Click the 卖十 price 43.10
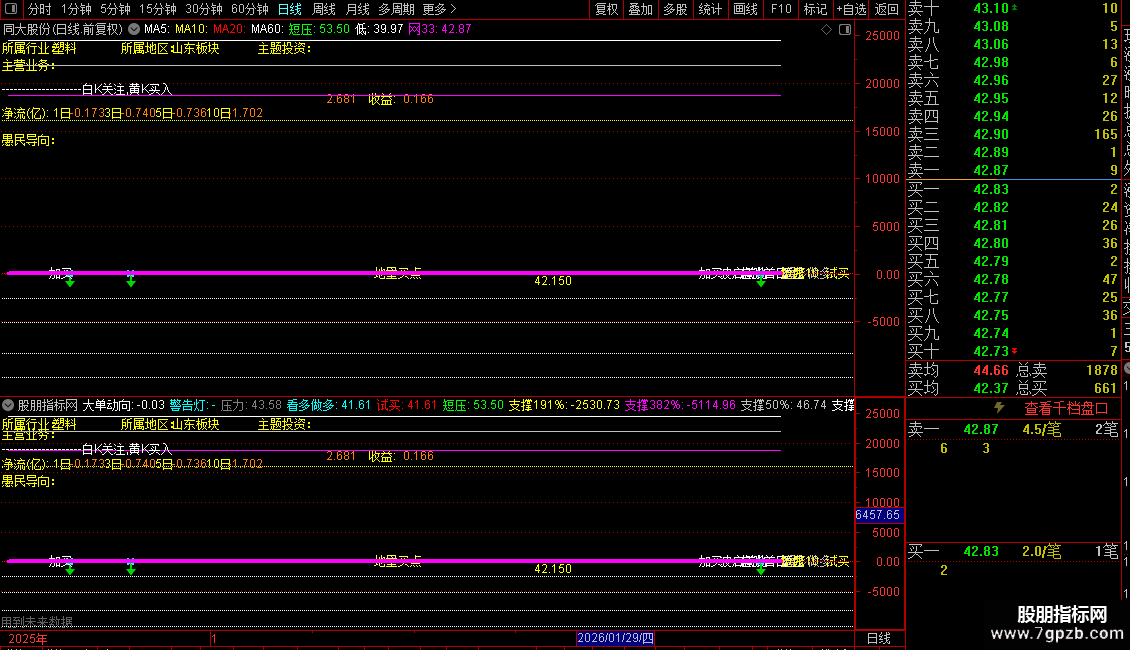This screenshot has height=650, width=1130. click(991, 9)
